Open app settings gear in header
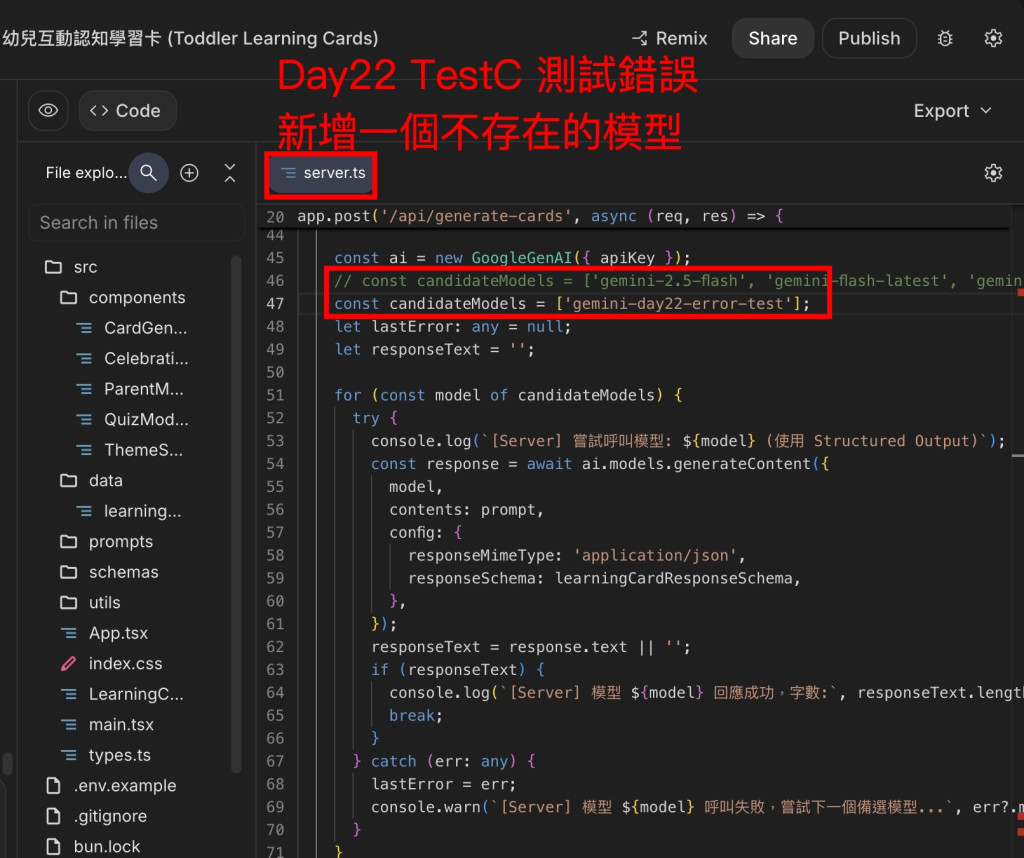The width and height of the screenshot is (1024, 858). 993,39
